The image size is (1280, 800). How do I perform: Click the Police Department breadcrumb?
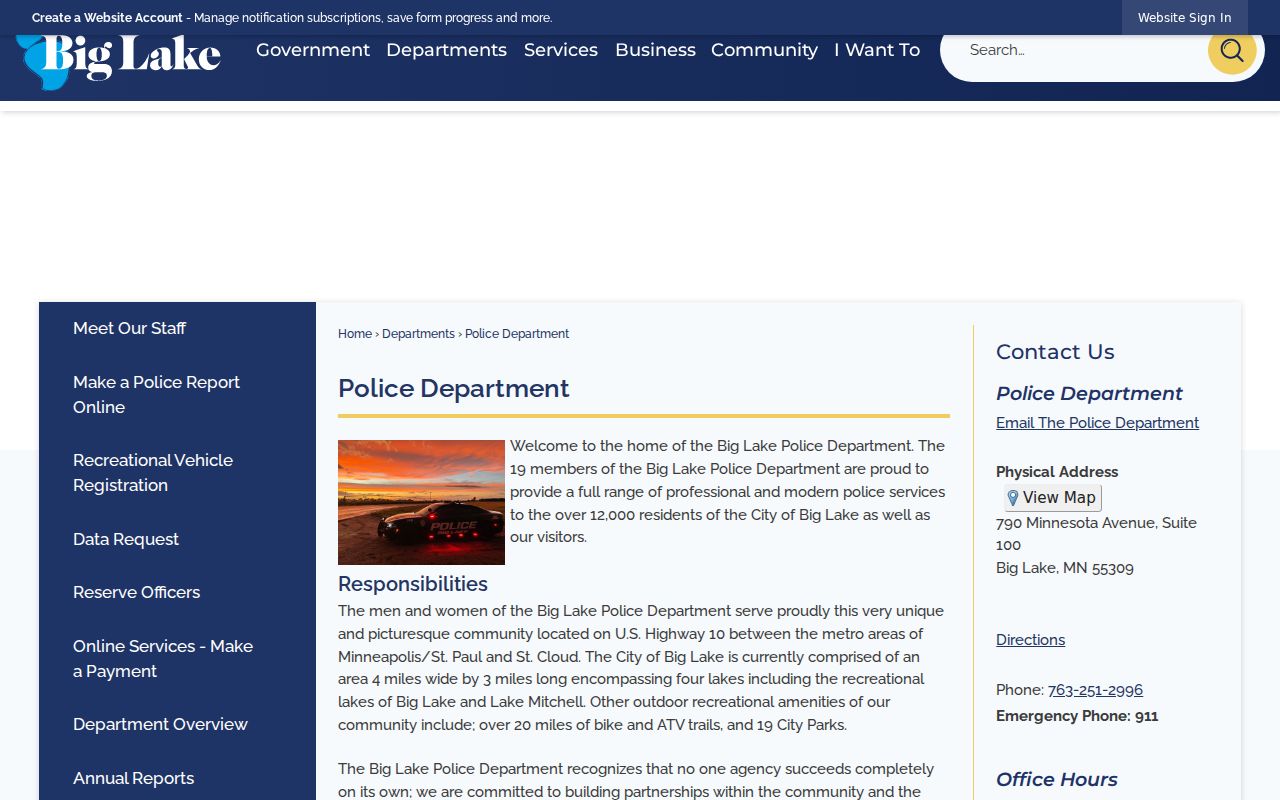click(517, 334)
